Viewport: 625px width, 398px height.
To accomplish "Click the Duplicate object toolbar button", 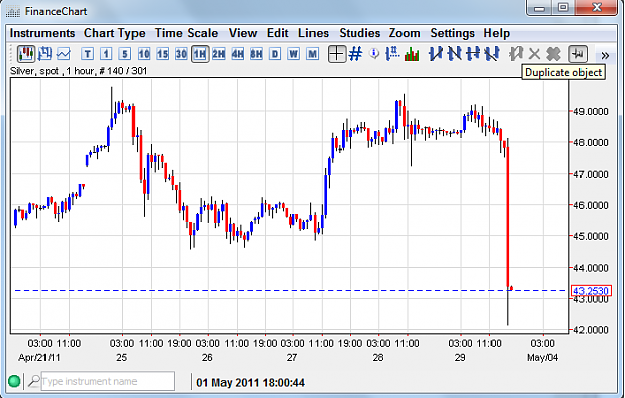I will (x=578, y=53).
